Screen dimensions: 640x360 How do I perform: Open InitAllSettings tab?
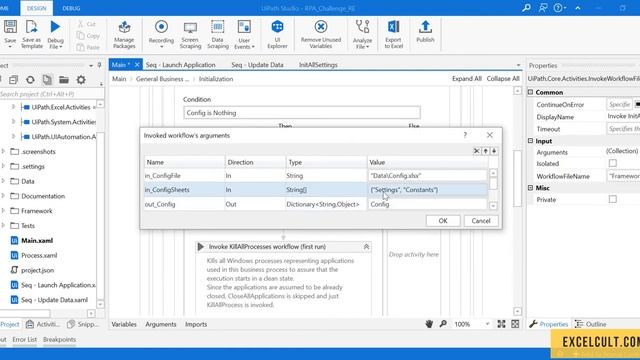pos(318,65)
